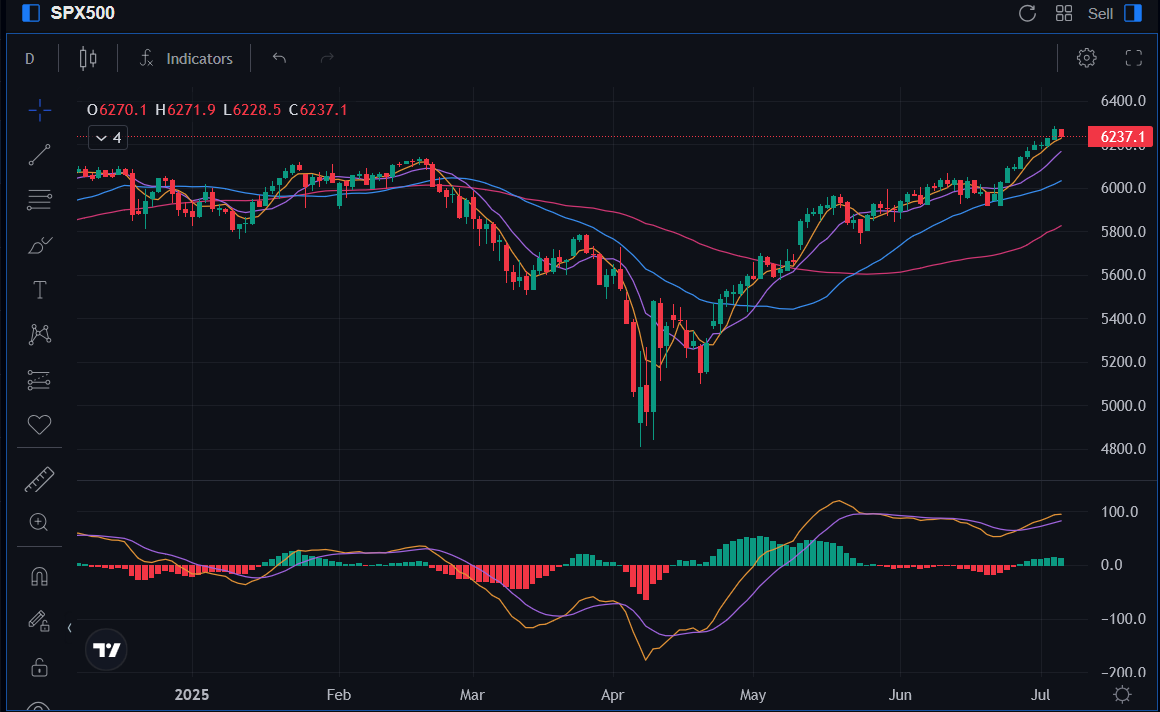Open the candlestick chart type selector
Screen dimensions: 1160x712
pos(88,58)
